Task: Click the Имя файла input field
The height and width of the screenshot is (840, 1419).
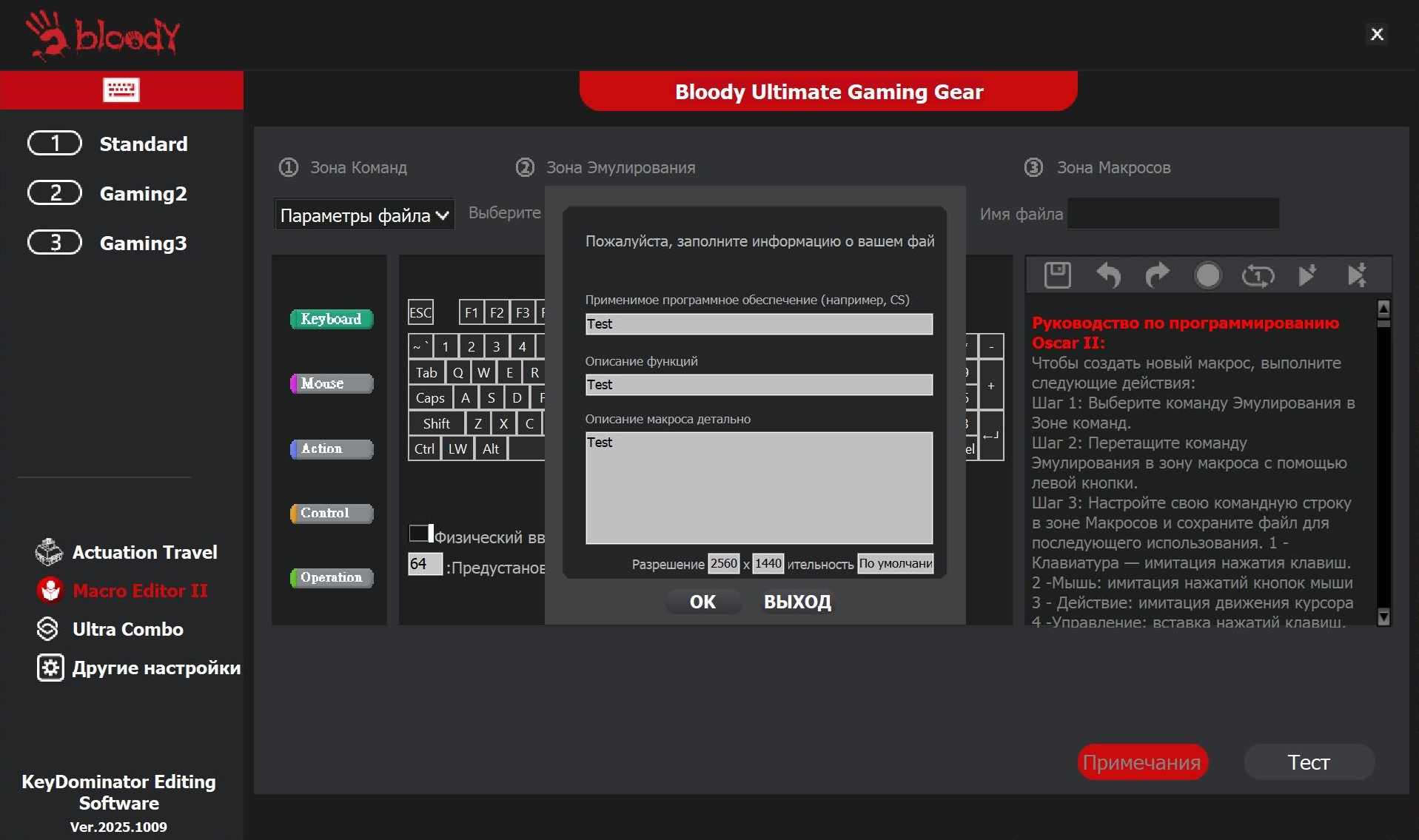Action: pos(1173,213)
